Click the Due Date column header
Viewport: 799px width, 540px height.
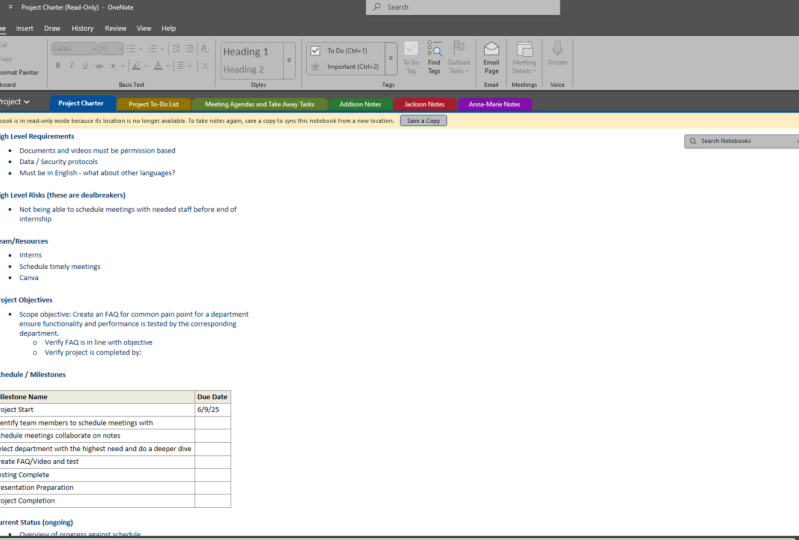[212, 397]
